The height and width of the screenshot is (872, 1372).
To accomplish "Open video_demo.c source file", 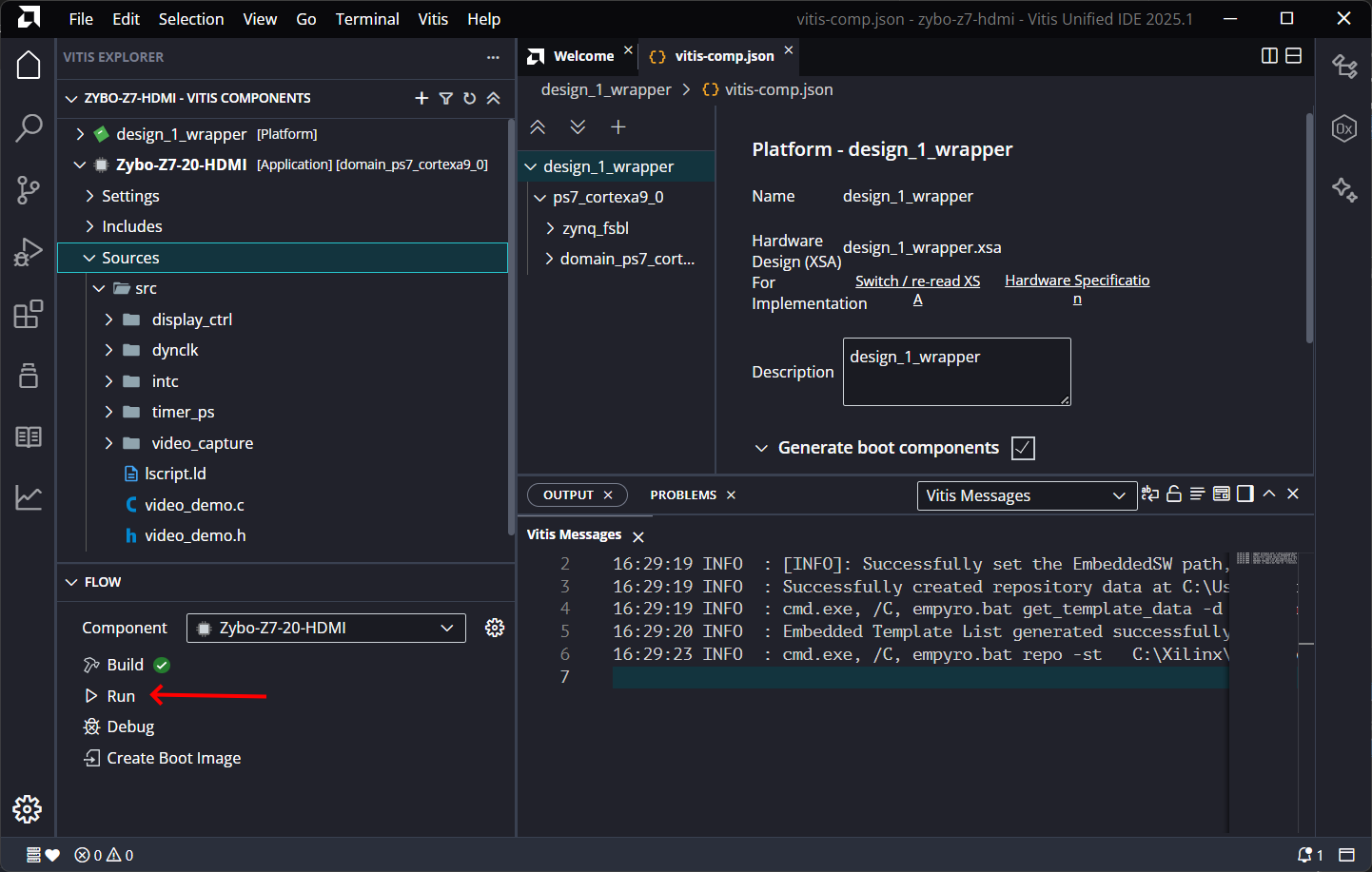I will [194, 505].
